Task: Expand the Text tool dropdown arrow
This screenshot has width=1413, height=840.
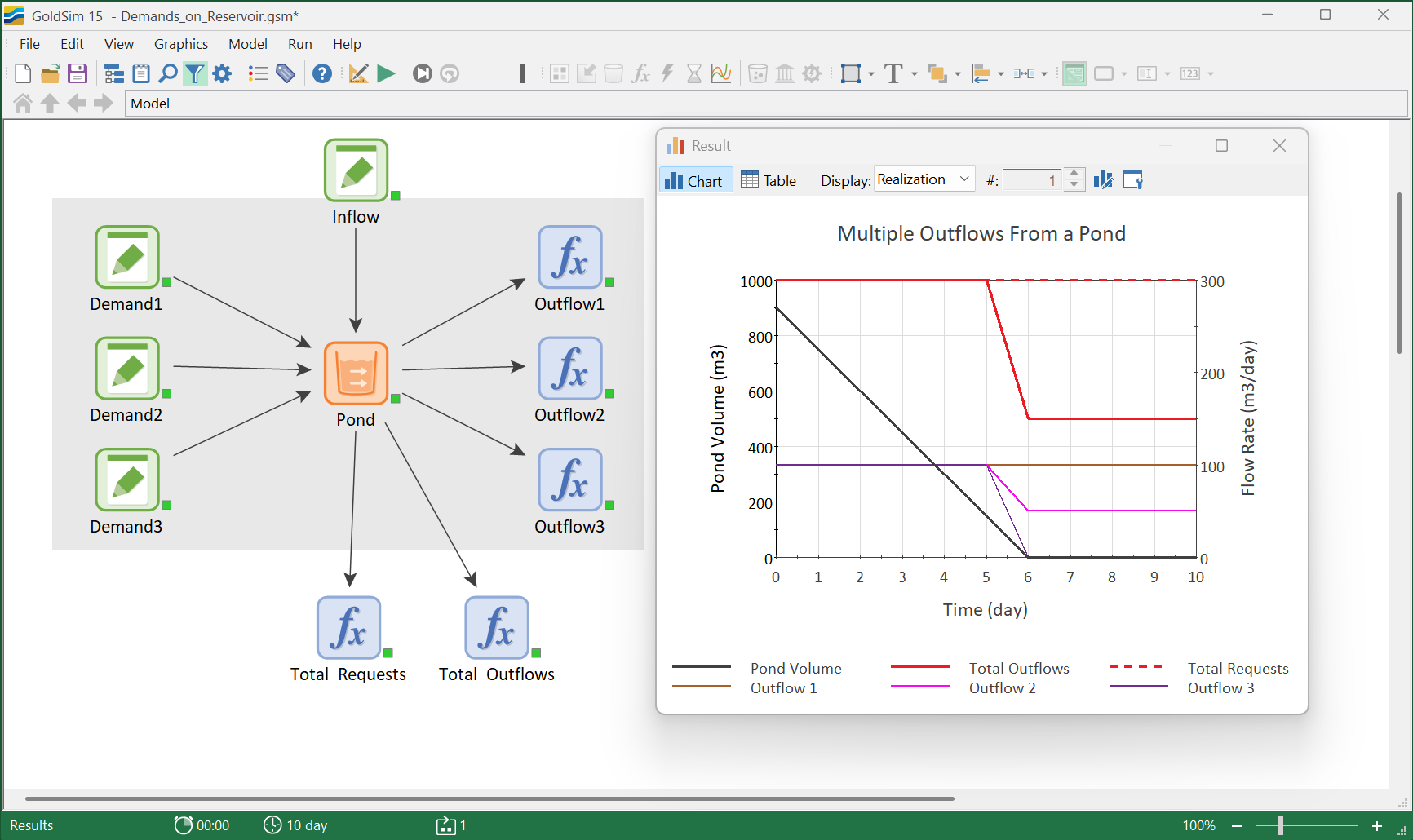Action: click(915, 74)
